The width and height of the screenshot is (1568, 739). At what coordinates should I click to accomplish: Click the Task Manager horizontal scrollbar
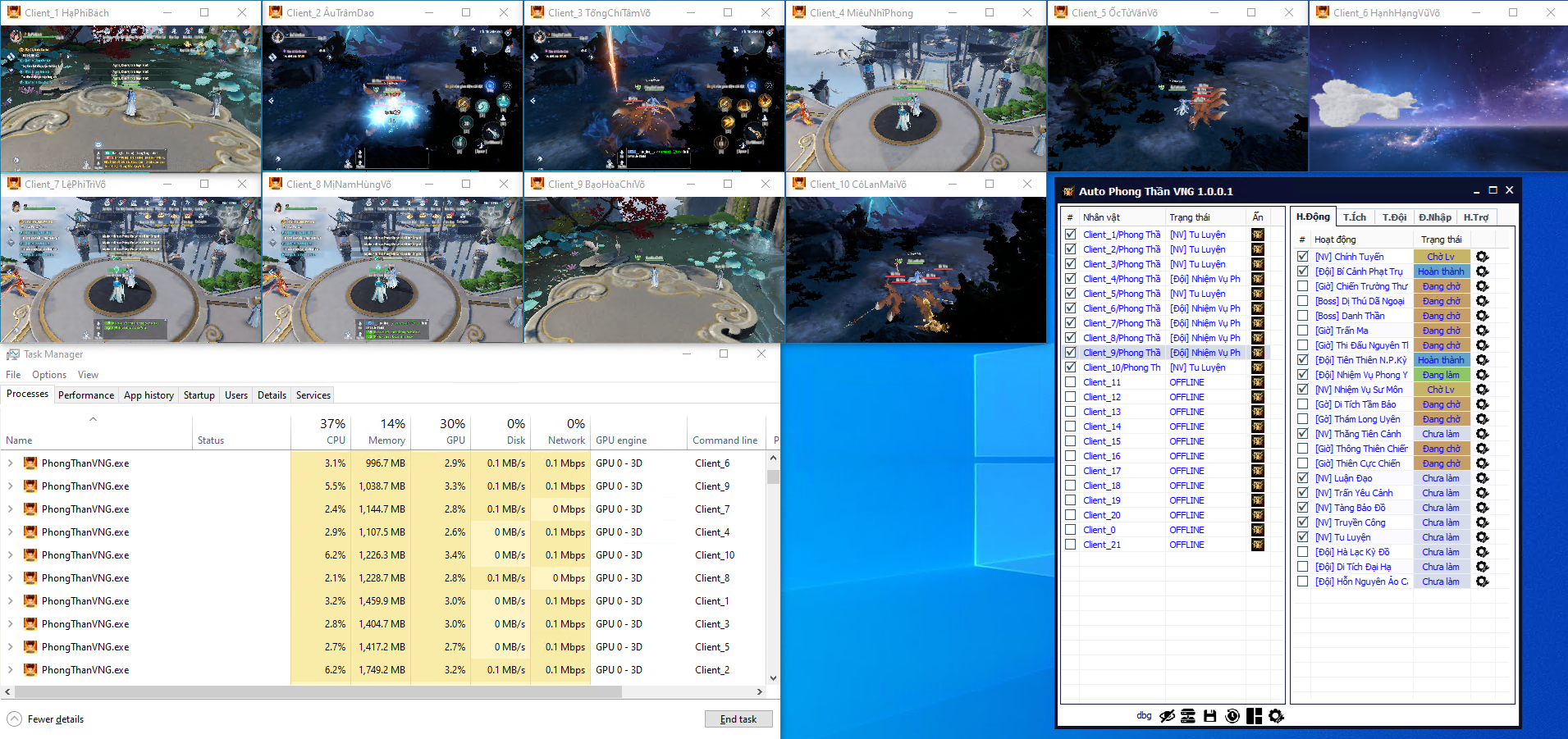pos(317,691)
